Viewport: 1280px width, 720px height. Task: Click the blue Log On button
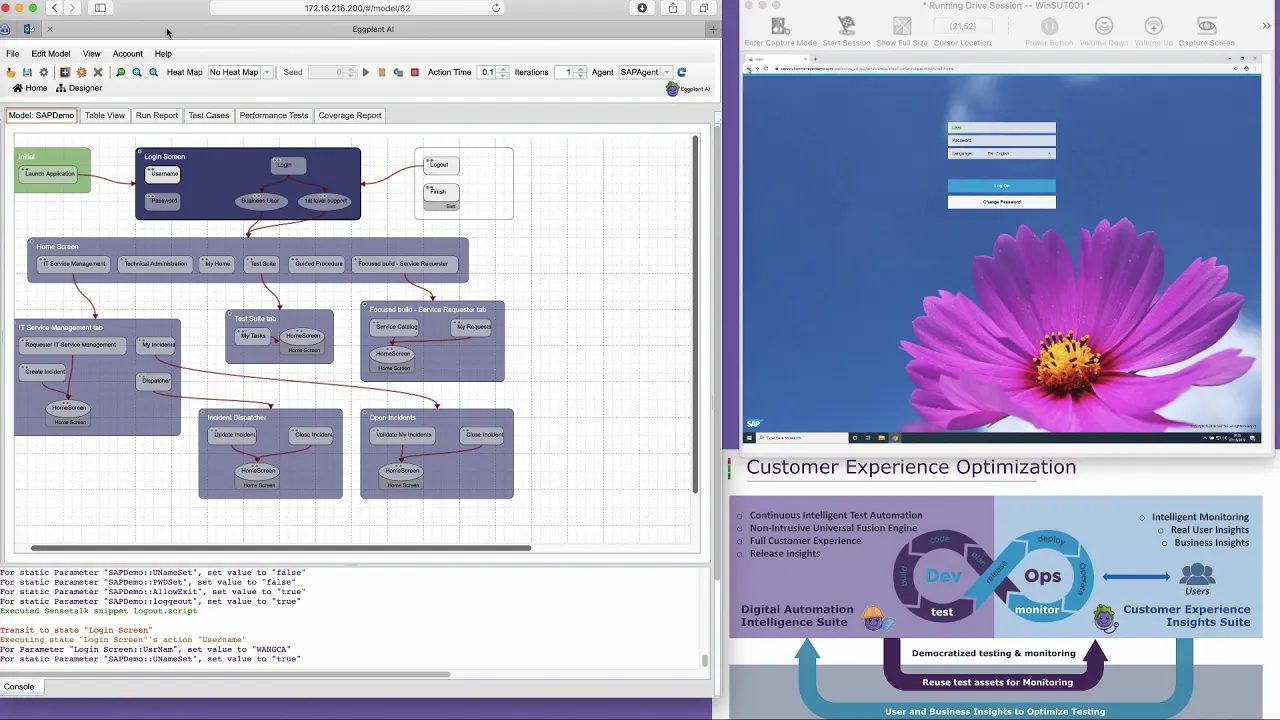tap(1001, 186)
